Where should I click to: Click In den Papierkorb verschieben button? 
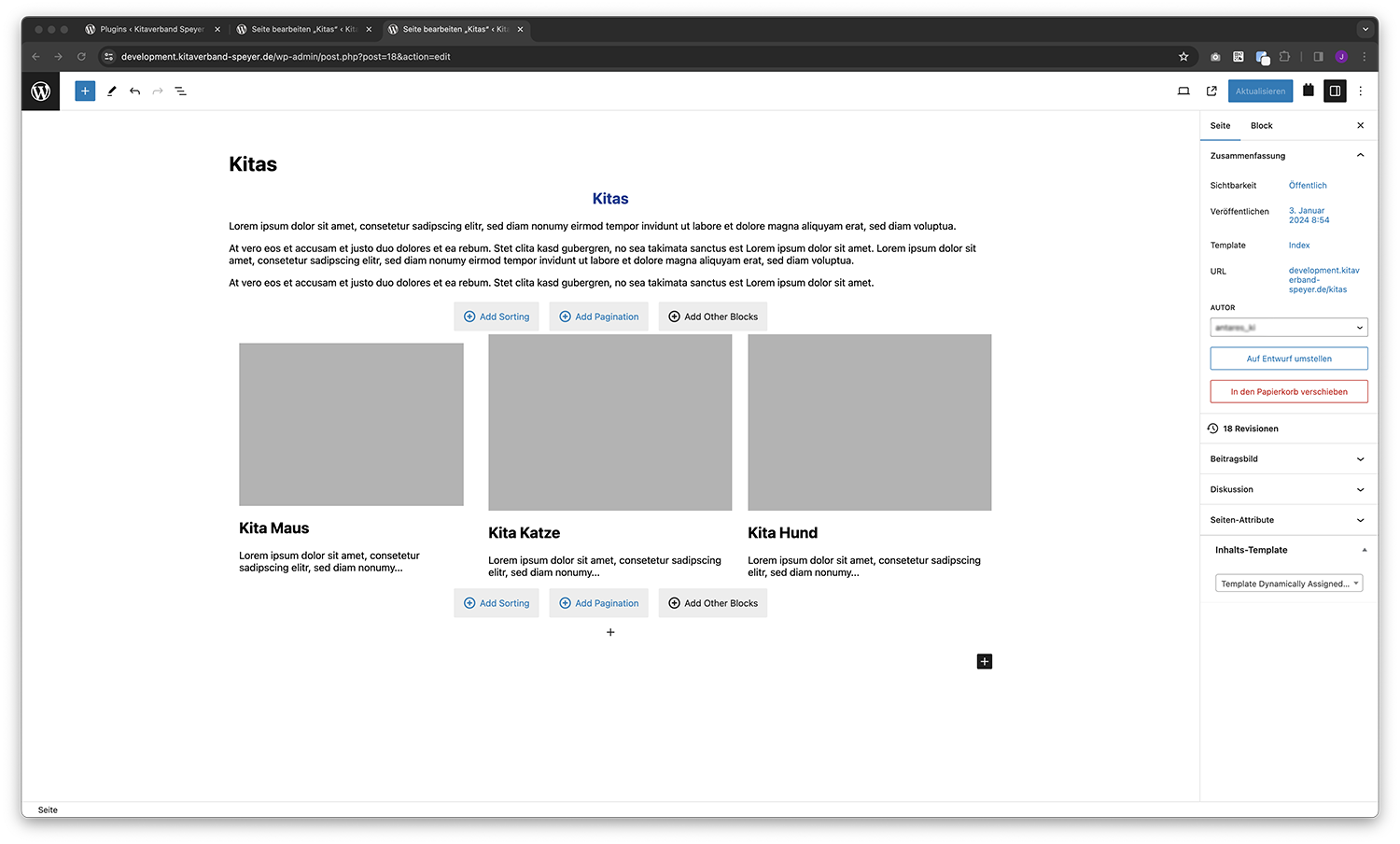[x=1289, y=392]
